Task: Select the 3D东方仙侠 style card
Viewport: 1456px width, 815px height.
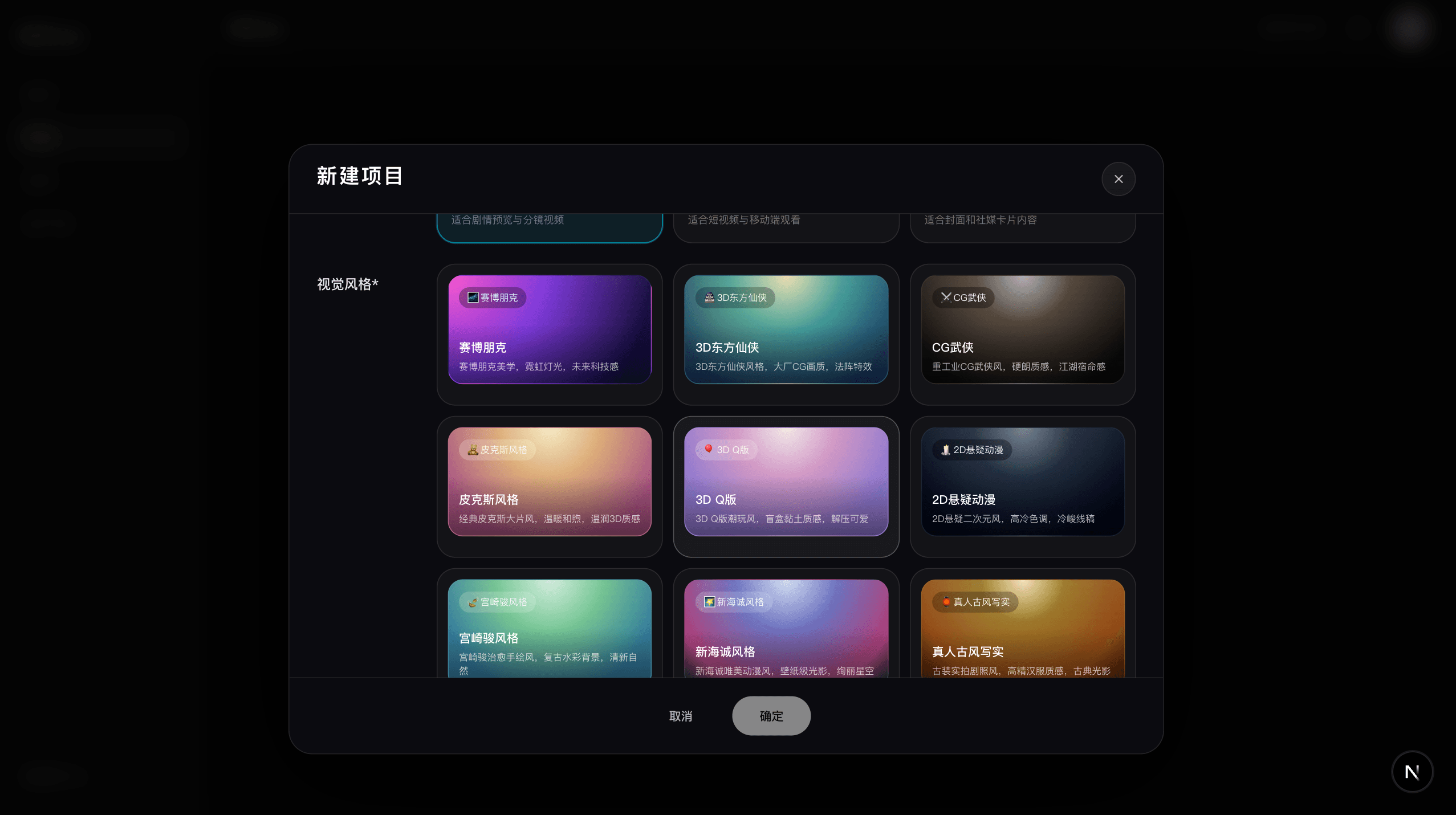Action: click(x=786, y=335)
